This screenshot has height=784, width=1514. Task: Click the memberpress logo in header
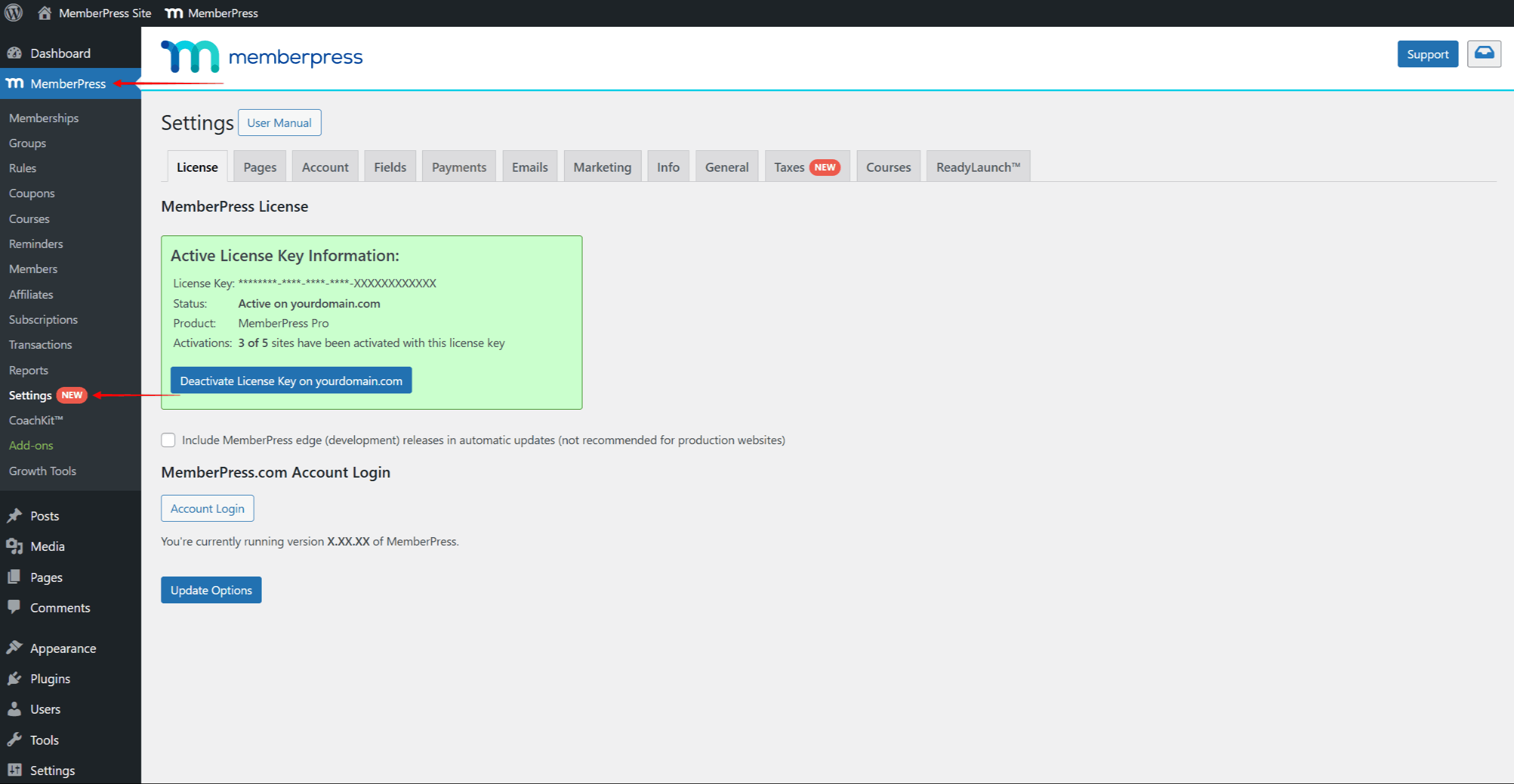pyautogui.click(x=261, y=57)
